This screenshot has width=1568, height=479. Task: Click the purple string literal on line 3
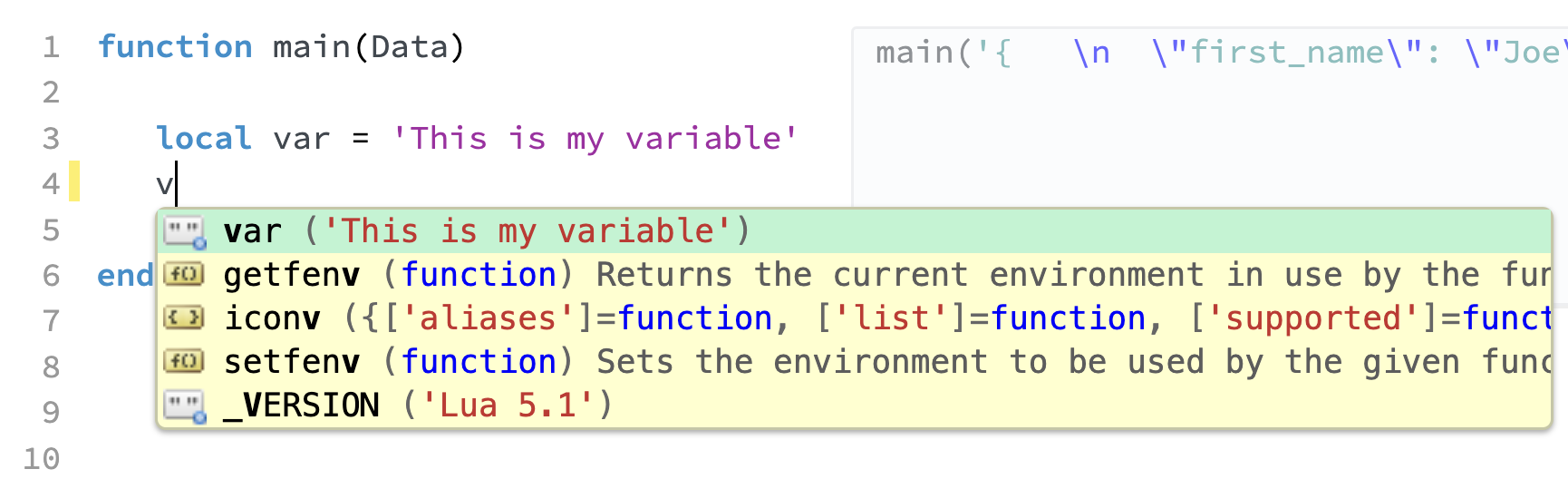tap(595, 139)
